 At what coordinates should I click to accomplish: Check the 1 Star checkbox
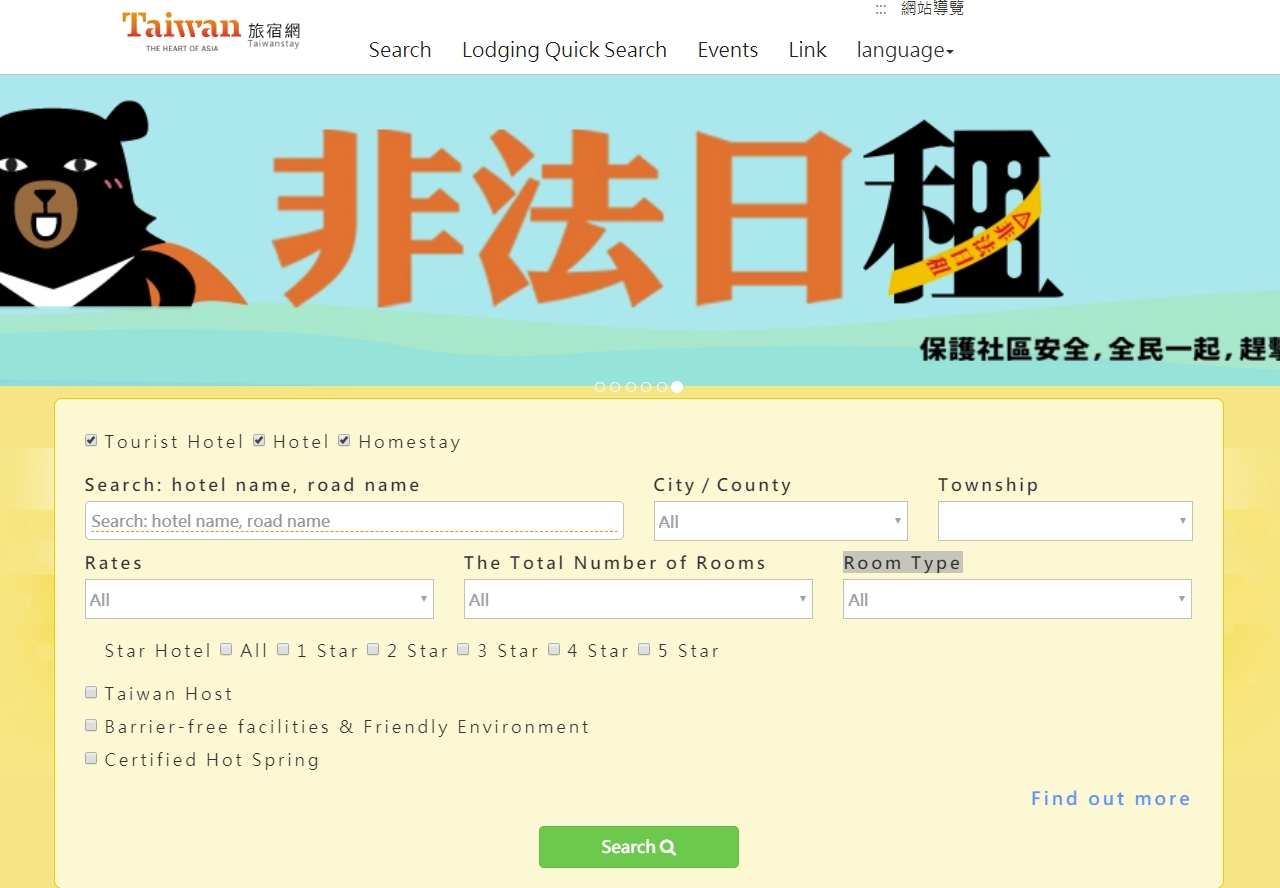pyautogui.click(x=283, y=649)
